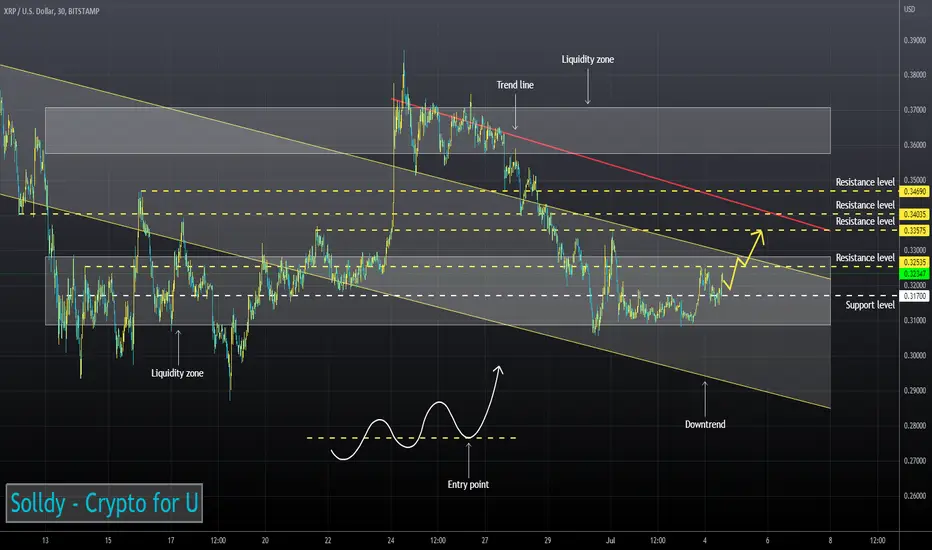Click the date 29 on time axis

coord(547,540)
